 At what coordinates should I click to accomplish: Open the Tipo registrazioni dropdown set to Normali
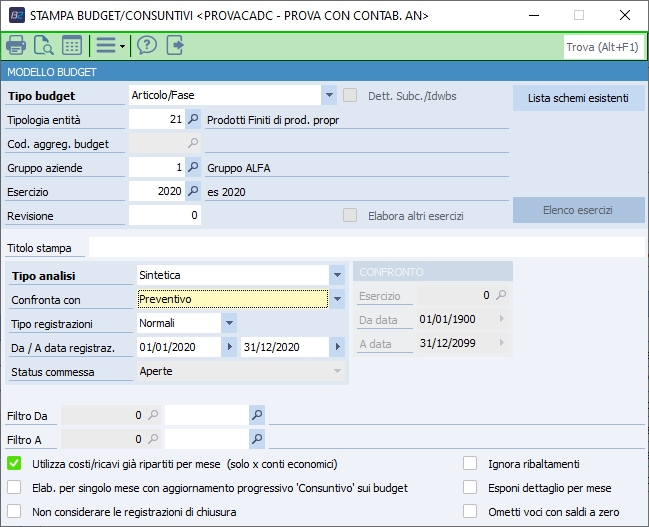(229, 323)
